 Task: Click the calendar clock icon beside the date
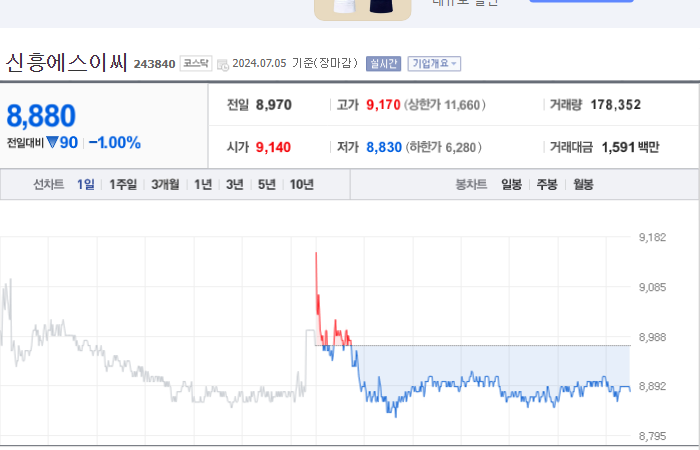coord(223,65)
